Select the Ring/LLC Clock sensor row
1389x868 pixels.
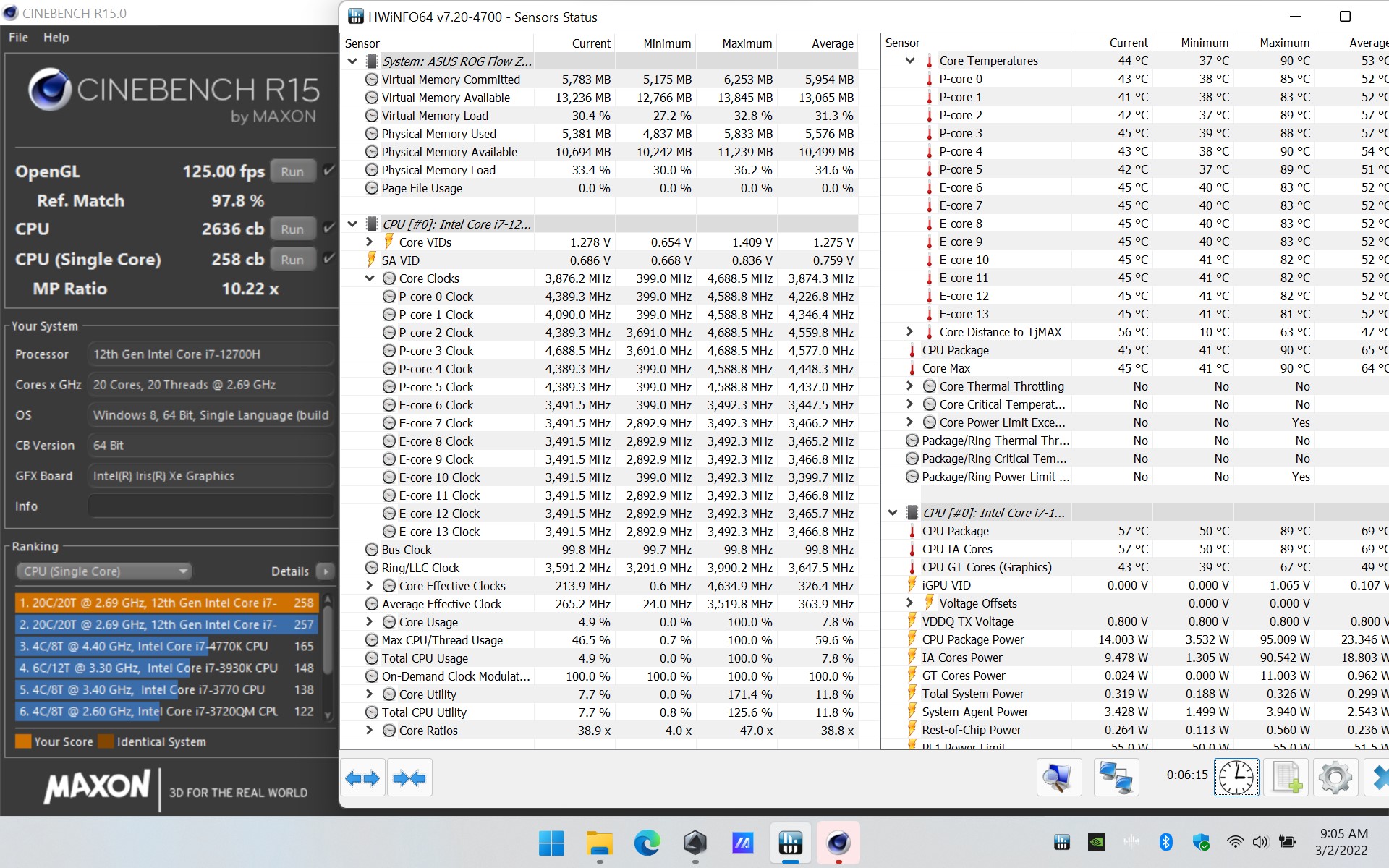pyautogui.click(x=599, y=568)
